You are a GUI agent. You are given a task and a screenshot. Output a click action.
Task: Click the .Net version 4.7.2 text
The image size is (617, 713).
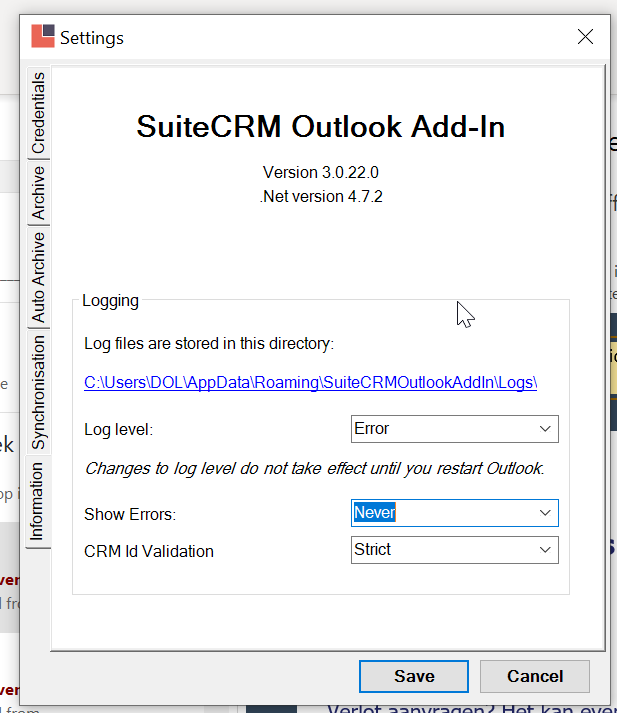[x=321, y=196]
